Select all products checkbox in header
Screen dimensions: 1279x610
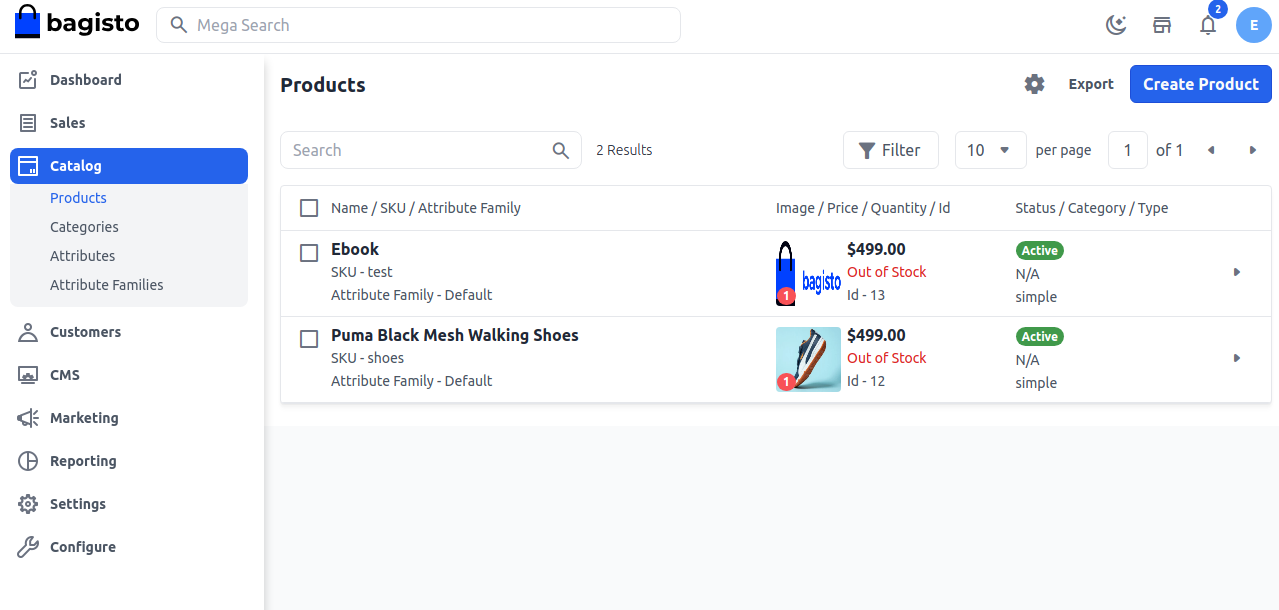point(310,208)
